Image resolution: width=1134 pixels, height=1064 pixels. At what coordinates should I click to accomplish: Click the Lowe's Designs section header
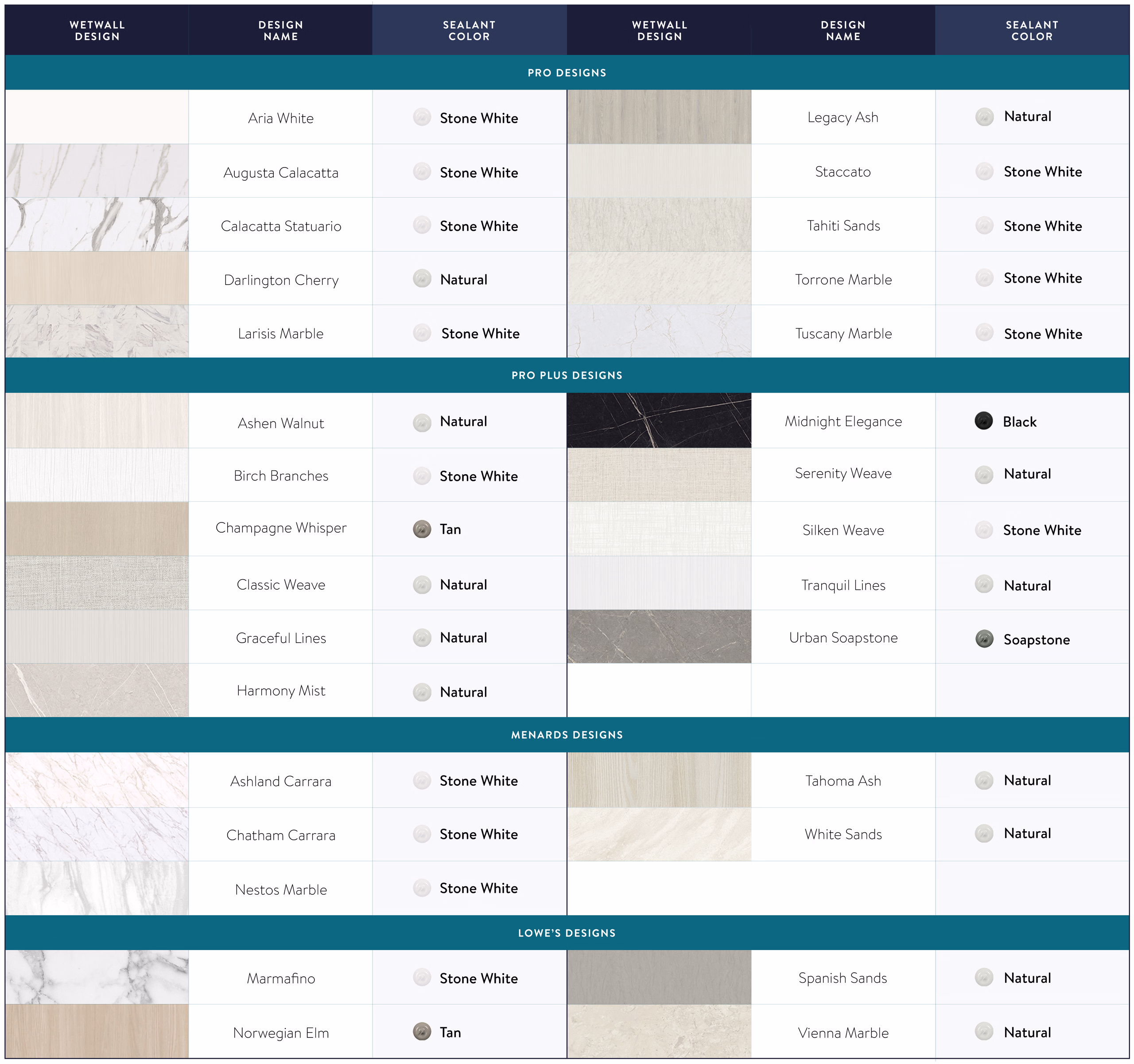[567, 933]
